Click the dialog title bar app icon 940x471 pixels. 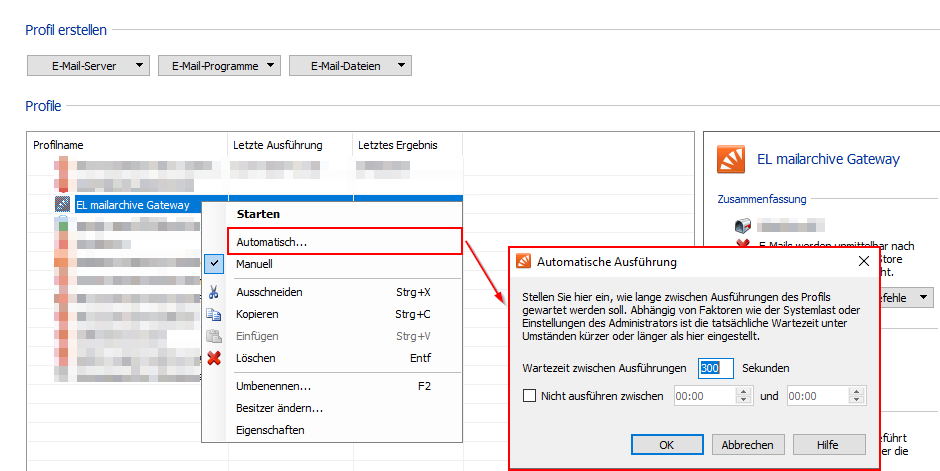523,262
